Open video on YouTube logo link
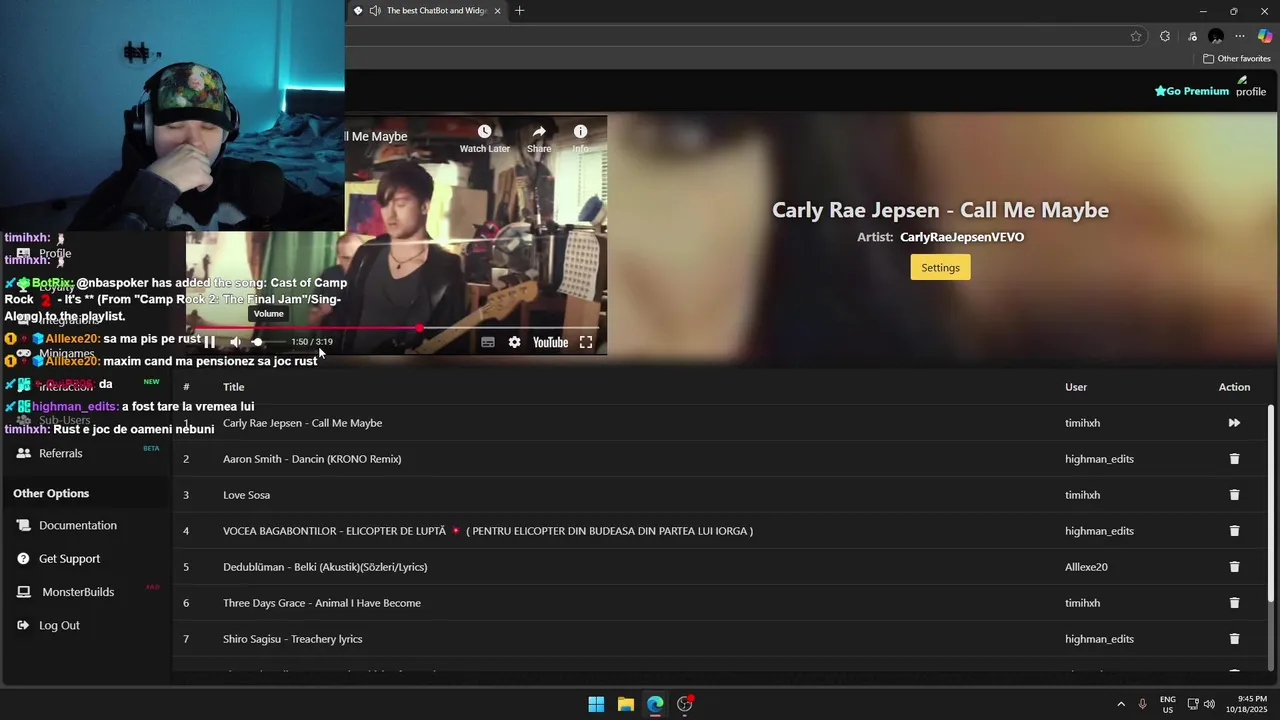The height and width of the screenshot is (720, 1280). tap(550, 342)
